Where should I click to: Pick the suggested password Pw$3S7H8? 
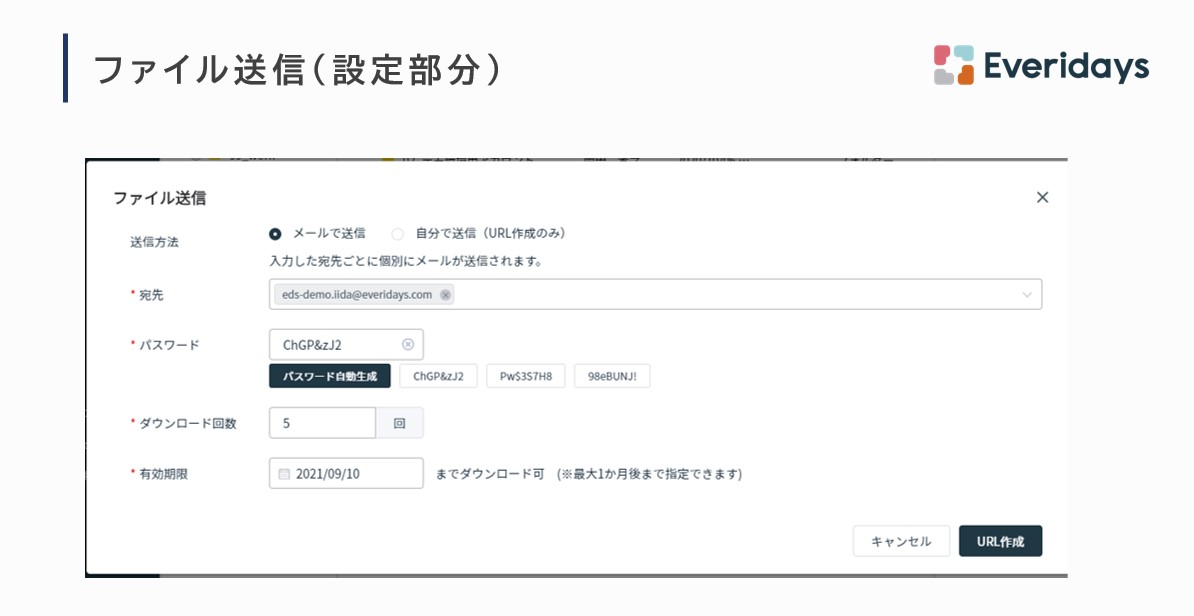pyautogui.click(x=526, y=376)
